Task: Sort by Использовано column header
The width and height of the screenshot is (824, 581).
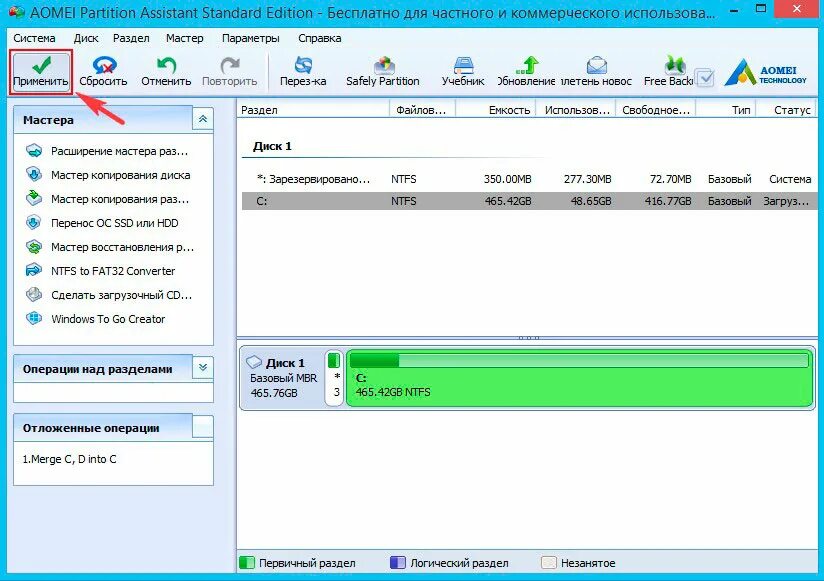Action: pyautogui.click(x=576, y=110)
